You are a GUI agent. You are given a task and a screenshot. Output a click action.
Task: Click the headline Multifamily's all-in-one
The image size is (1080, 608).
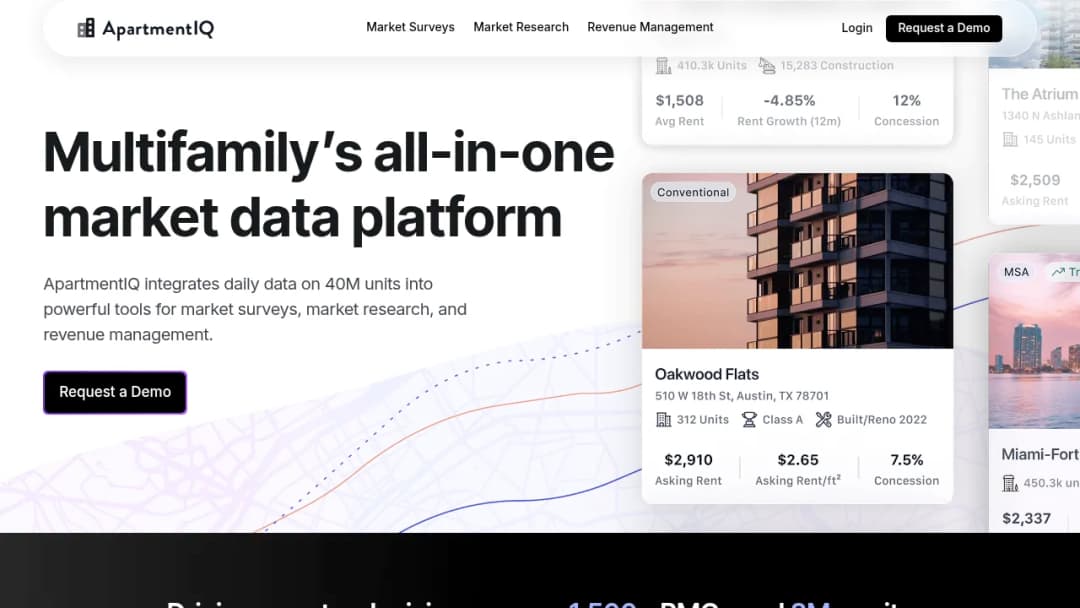point(329,152)
